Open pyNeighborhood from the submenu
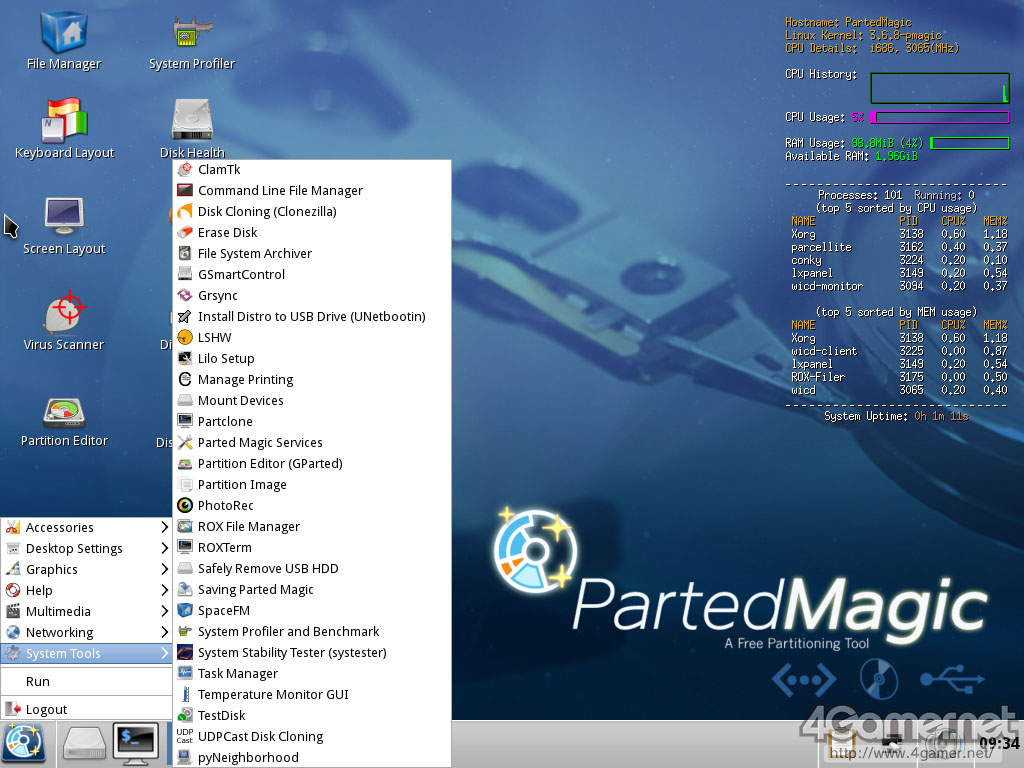The width and height of the screenshot is (1024, 768). pyautogui.click(x=312, y=758)
